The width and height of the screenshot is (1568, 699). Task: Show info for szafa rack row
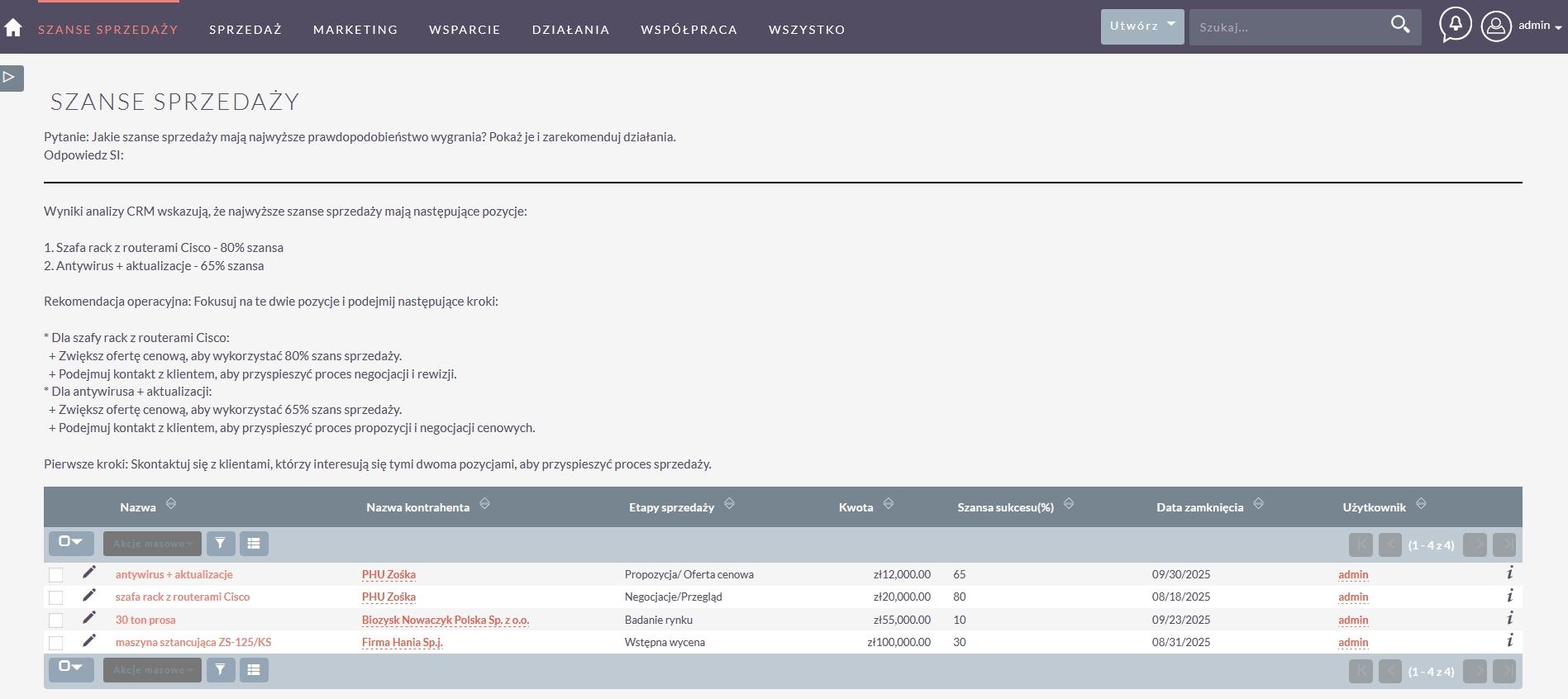[1509, 595]
